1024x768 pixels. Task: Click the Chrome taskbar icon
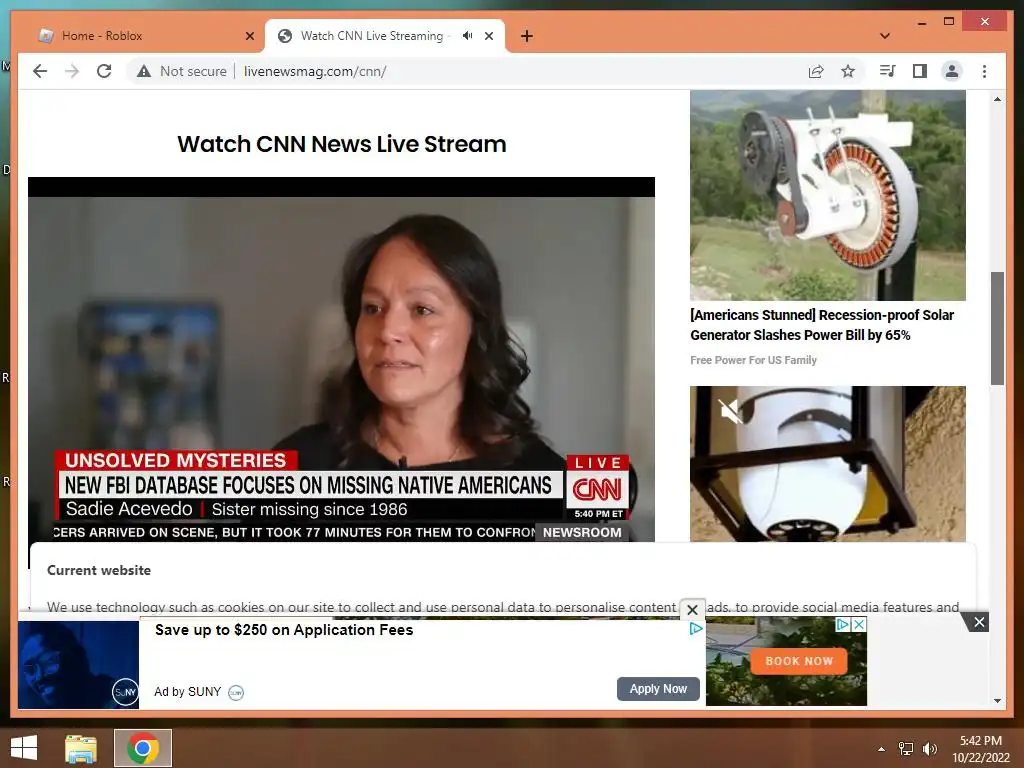[x=143, y=748]
